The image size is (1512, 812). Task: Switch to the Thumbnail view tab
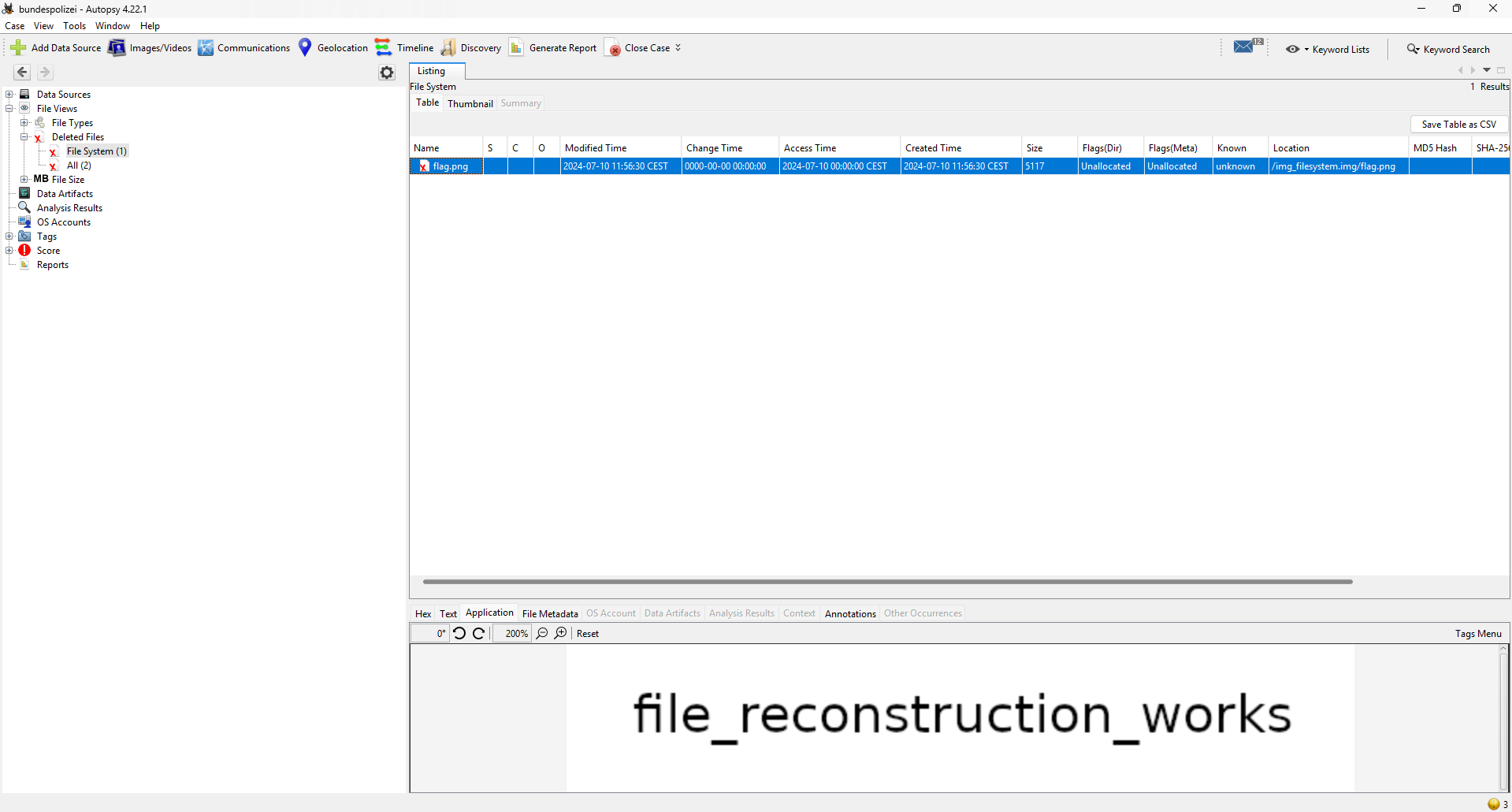tap(470, 103)
